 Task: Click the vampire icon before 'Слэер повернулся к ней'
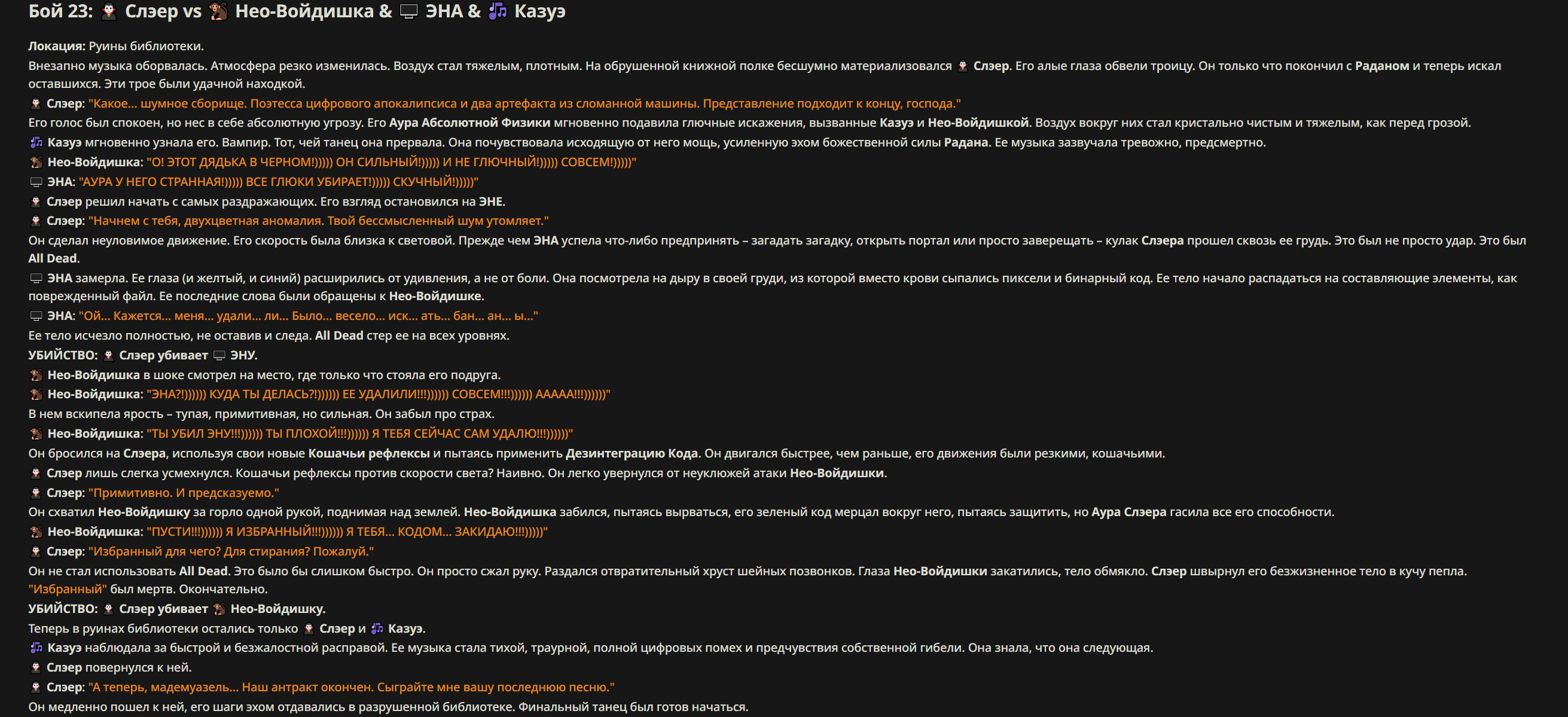(x=36, y=668)
